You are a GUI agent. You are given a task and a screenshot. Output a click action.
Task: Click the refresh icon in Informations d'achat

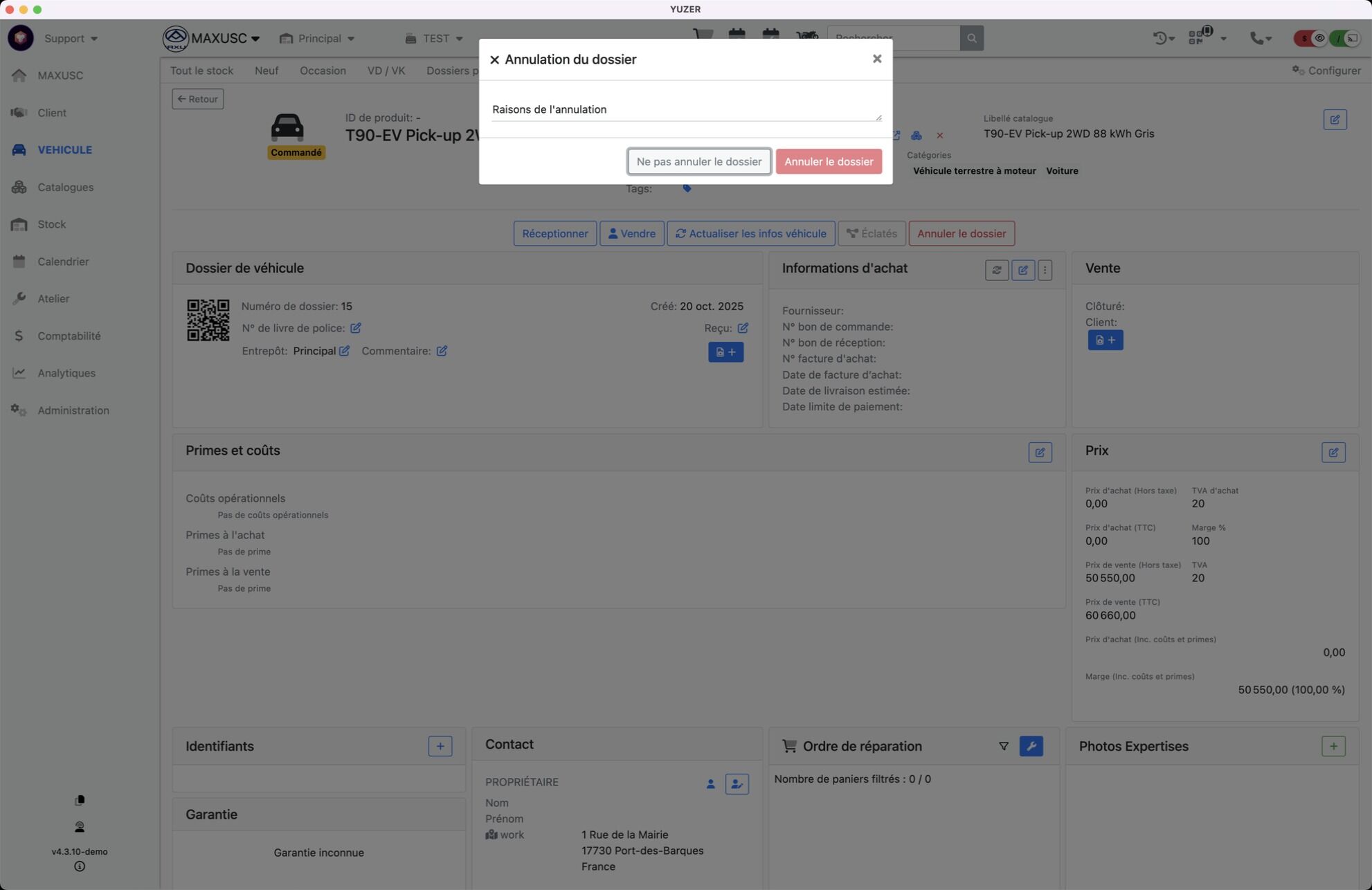click(996, 270)
